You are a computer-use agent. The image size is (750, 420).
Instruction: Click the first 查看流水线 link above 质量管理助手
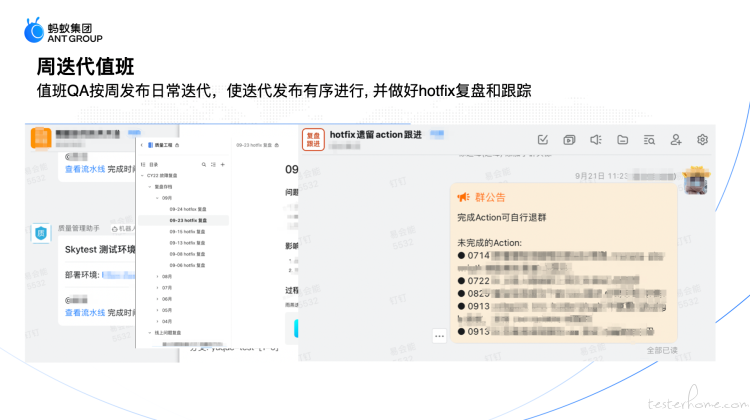(85, 169)
